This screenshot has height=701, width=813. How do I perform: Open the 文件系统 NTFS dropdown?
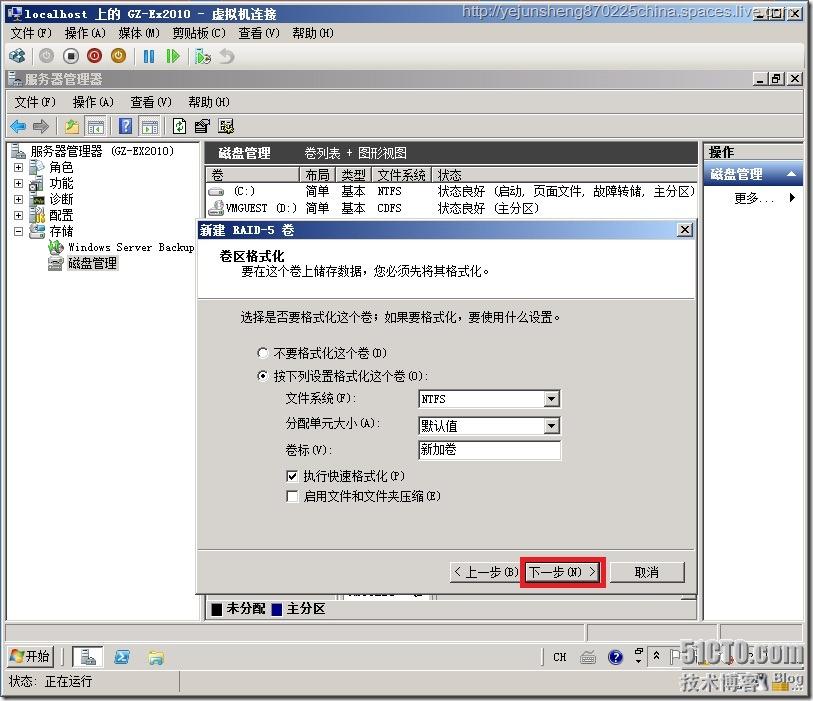coord(552,399)
